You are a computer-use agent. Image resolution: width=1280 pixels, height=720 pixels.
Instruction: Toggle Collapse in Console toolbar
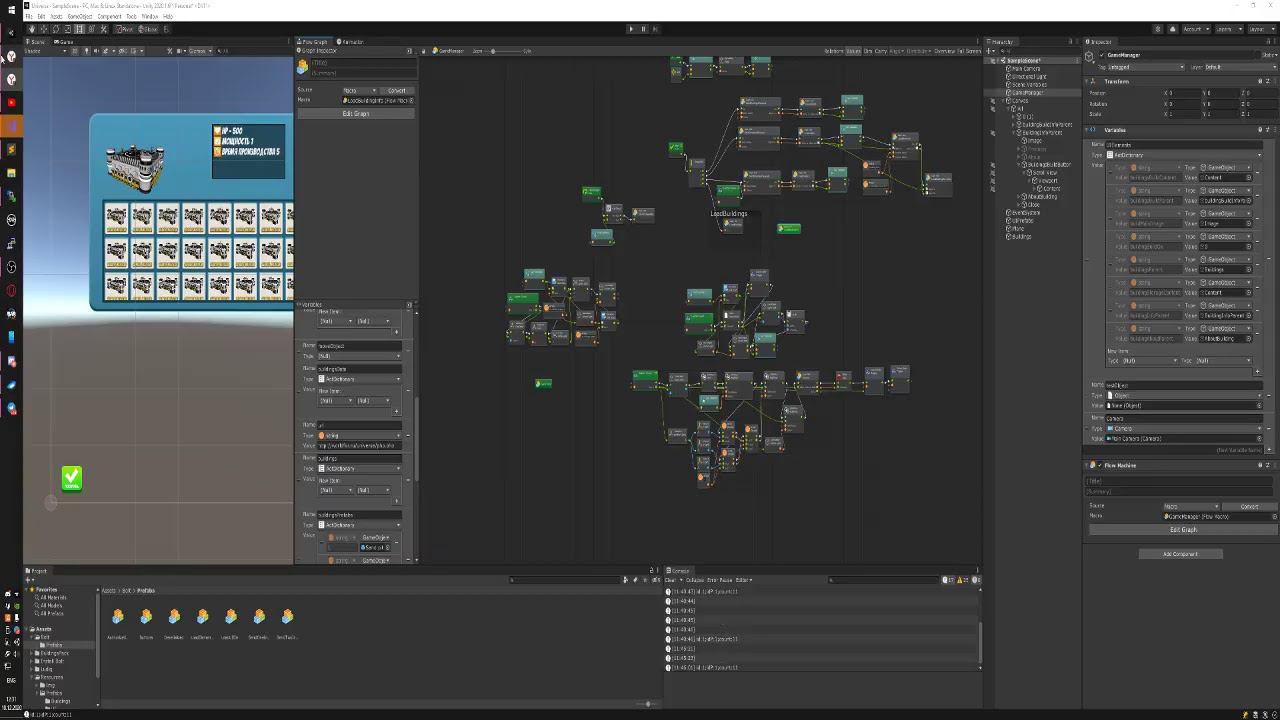pyautogui.click(x=695, y=580)
